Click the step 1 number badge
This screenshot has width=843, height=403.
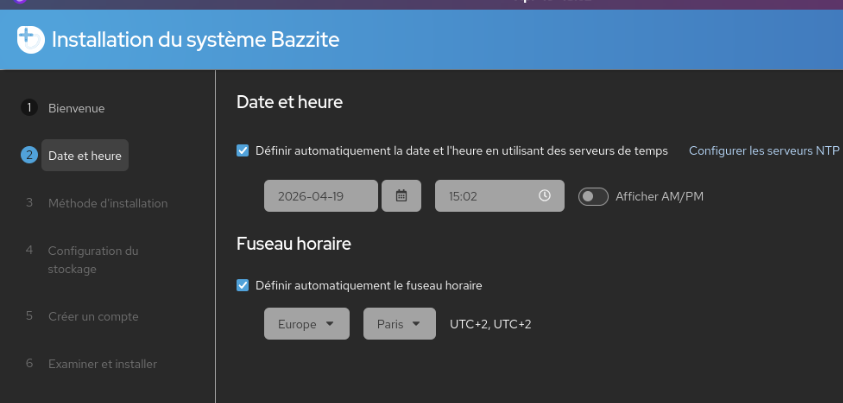pyautogui.click(x=30, y=108)
